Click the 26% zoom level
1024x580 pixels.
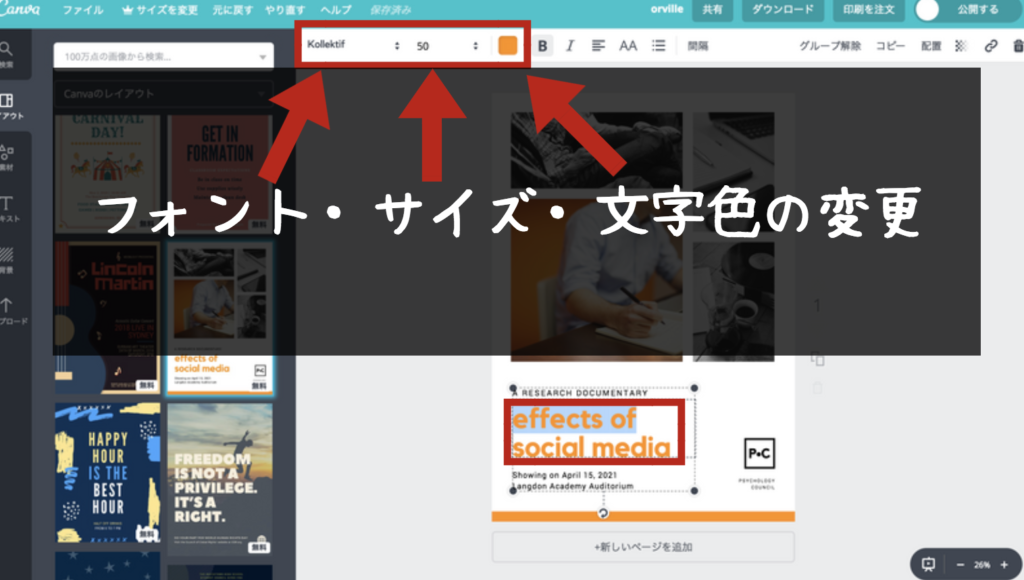click(982, 565)
